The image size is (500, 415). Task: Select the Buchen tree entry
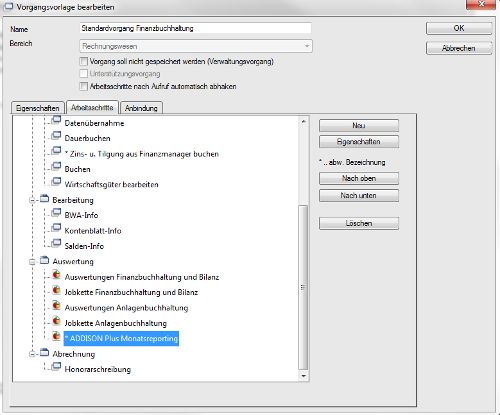77,169
